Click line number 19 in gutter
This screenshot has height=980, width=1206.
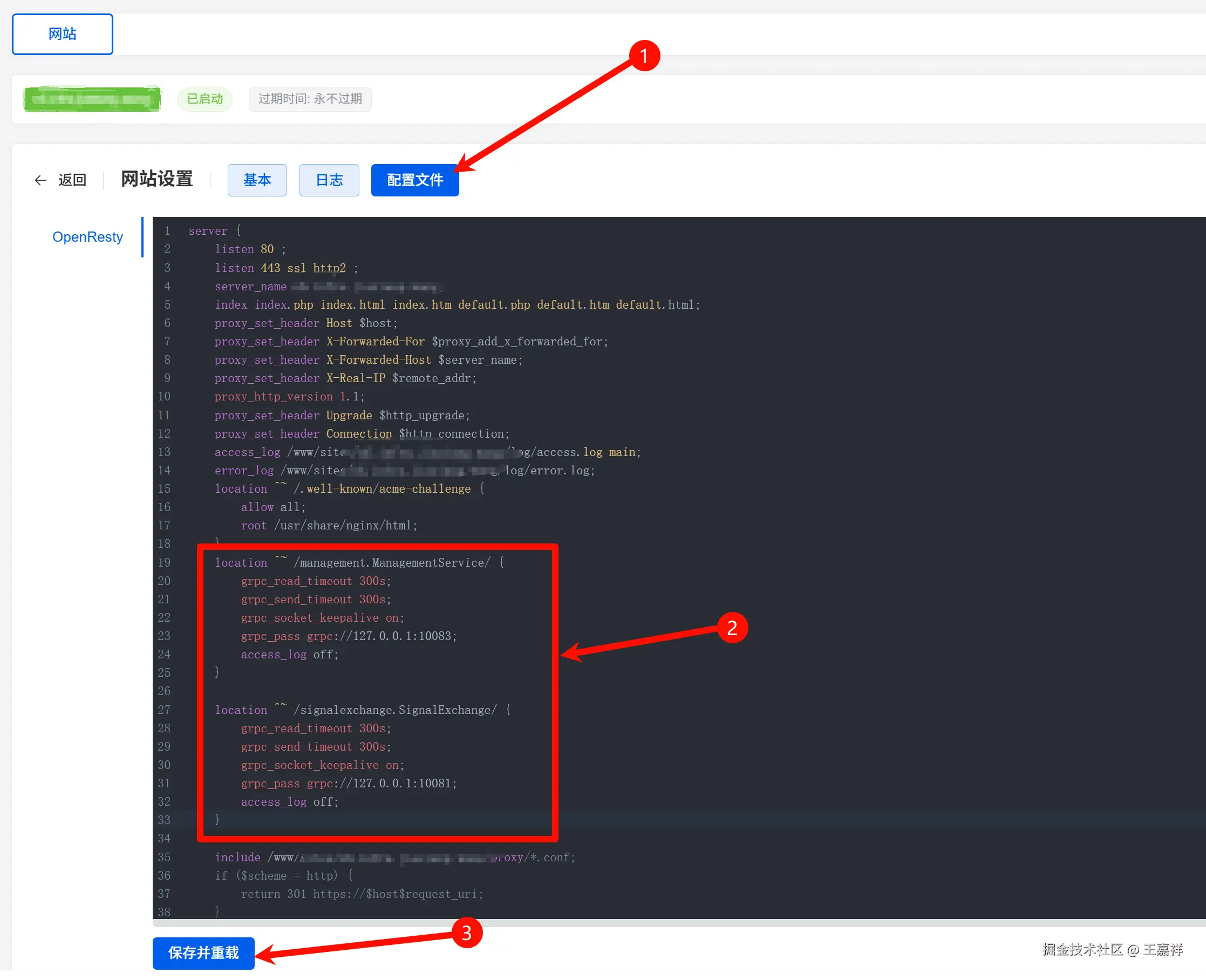click(164, 562)
